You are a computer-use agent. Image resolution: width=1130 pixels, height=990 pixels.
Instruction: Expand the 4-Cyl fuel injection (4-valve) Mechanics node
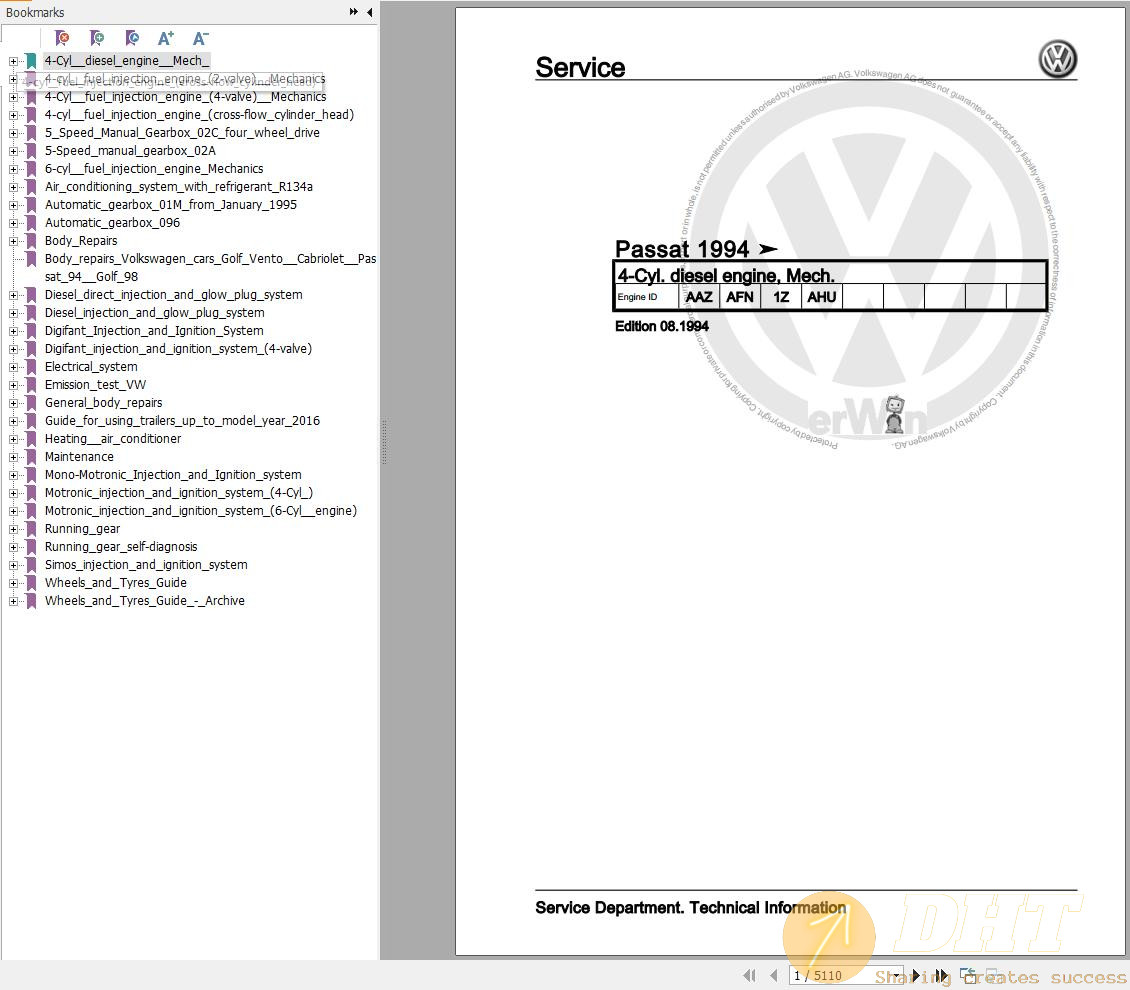(13, 97)
